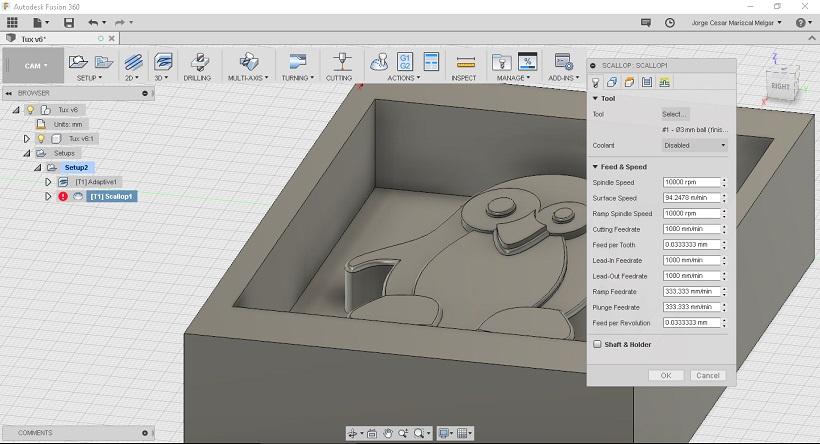Collapse the Tool section triangle
This screenshot has width=820, height=444.
[x=595, y=98]
